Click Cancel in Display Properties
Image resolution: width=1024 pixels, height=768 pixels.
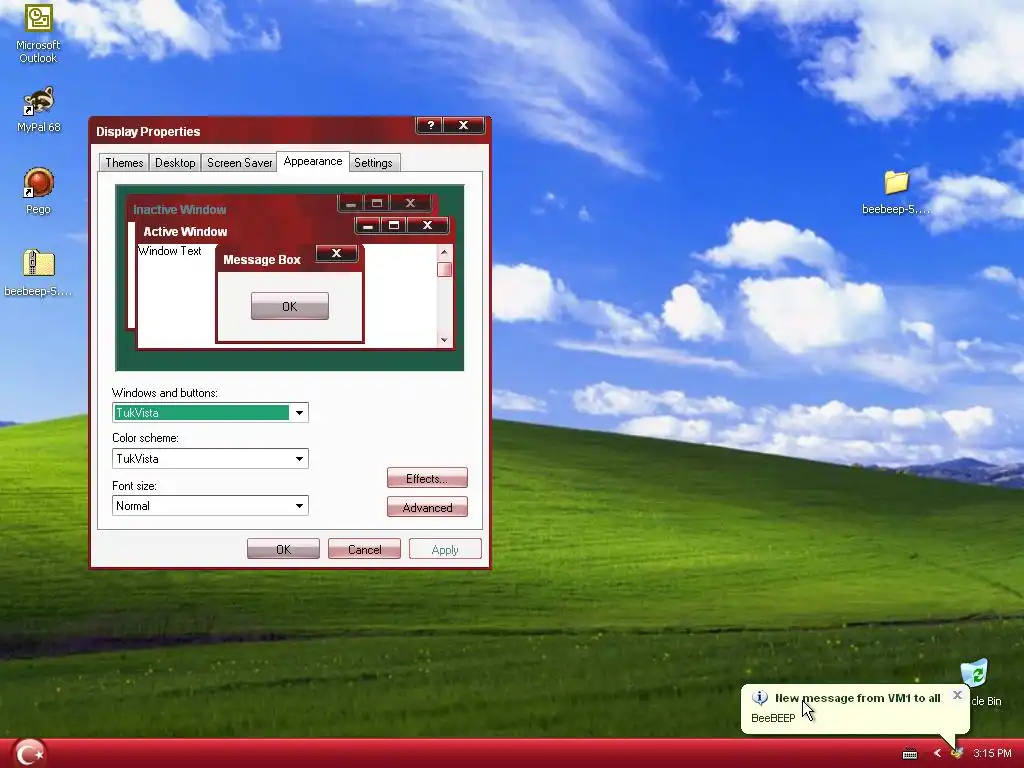[x=364, y=549]
